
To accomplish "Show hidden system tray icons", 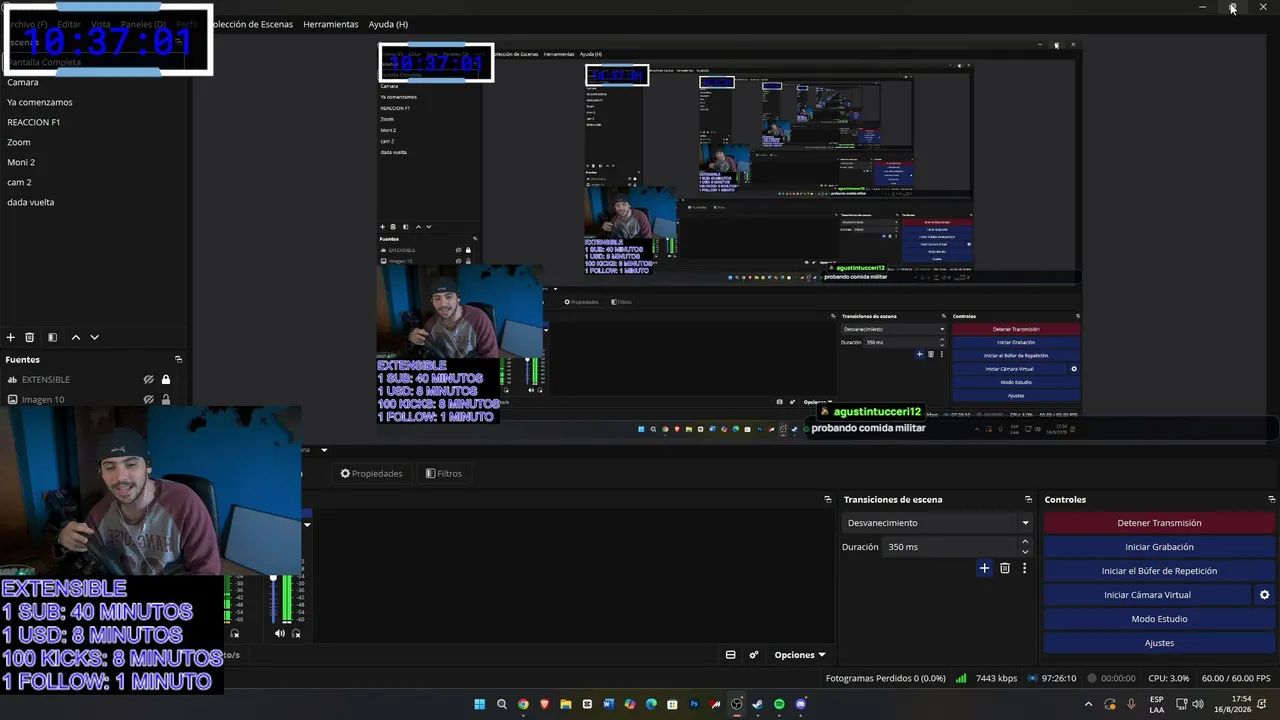I will coord(1089,704).
